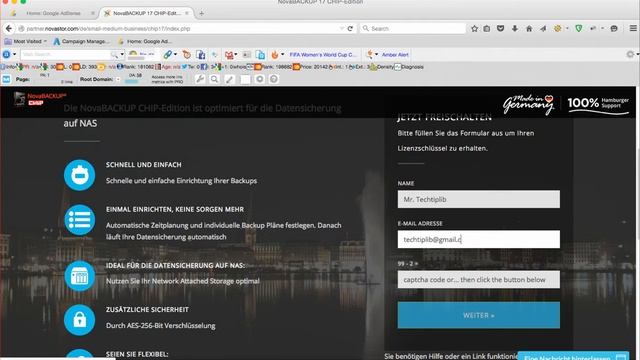Click the wrench icon in Moz bar
The height and width of the screenshot is (360, 640).
point(200,79)
